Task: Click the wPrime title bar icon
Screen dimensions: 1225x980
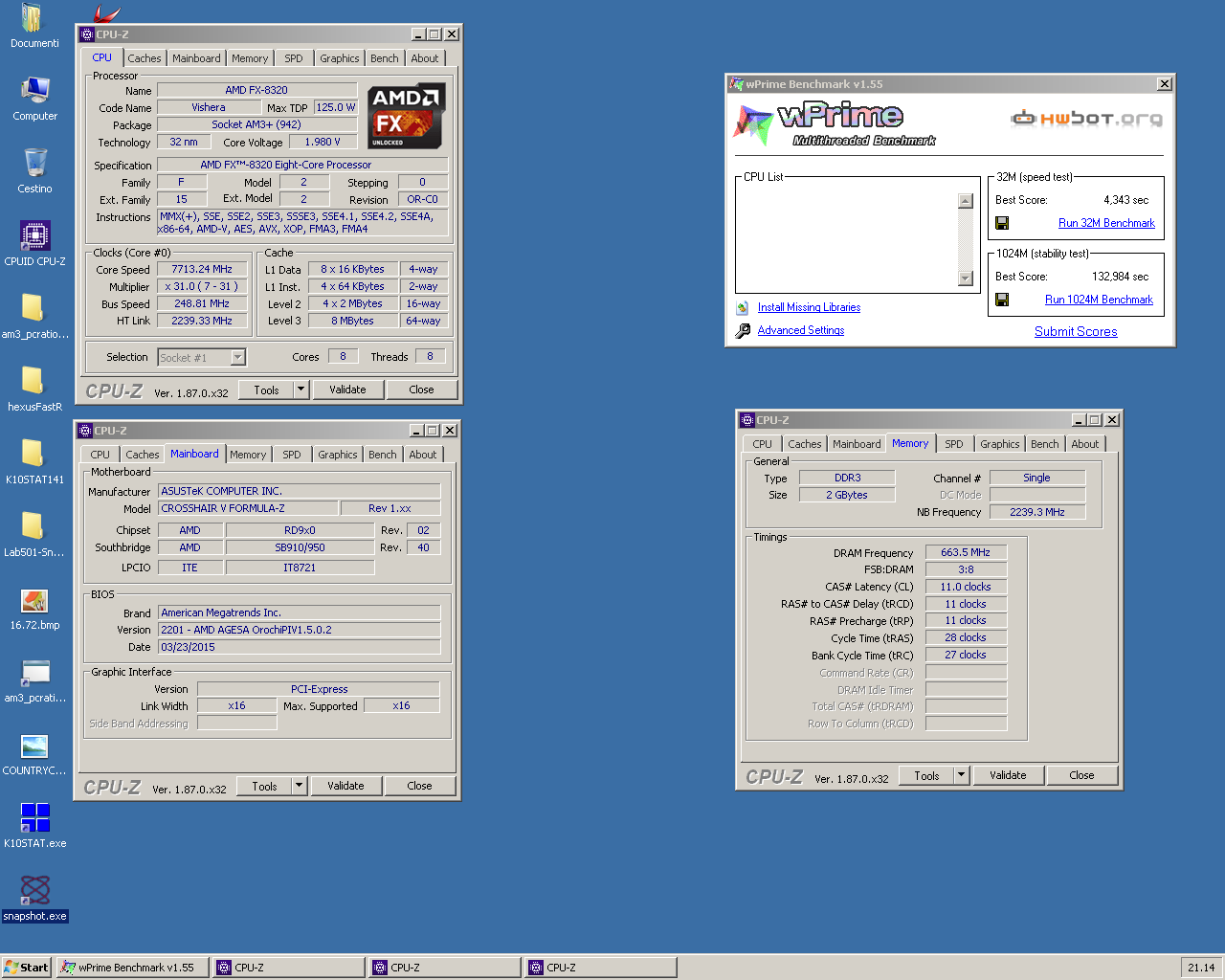Action: click(737, 84)
